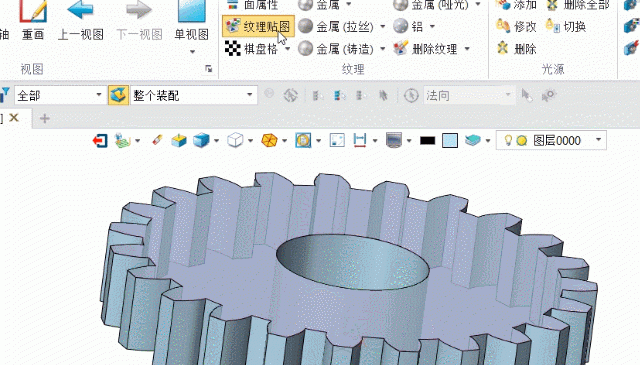Screen dimensions: 640x365
Task: Toggle the 整个装配 filter scope button
Action: click(x=118, y=96)
